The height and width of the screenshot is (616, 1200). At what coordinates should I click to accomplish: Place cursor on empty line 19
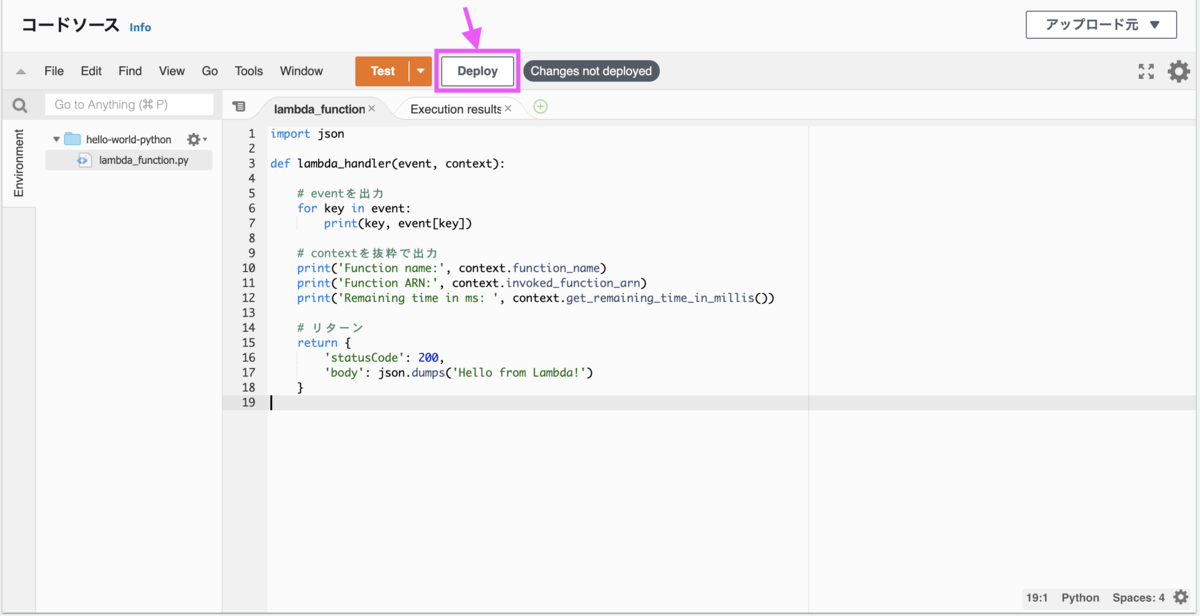(x=732, y=403)
